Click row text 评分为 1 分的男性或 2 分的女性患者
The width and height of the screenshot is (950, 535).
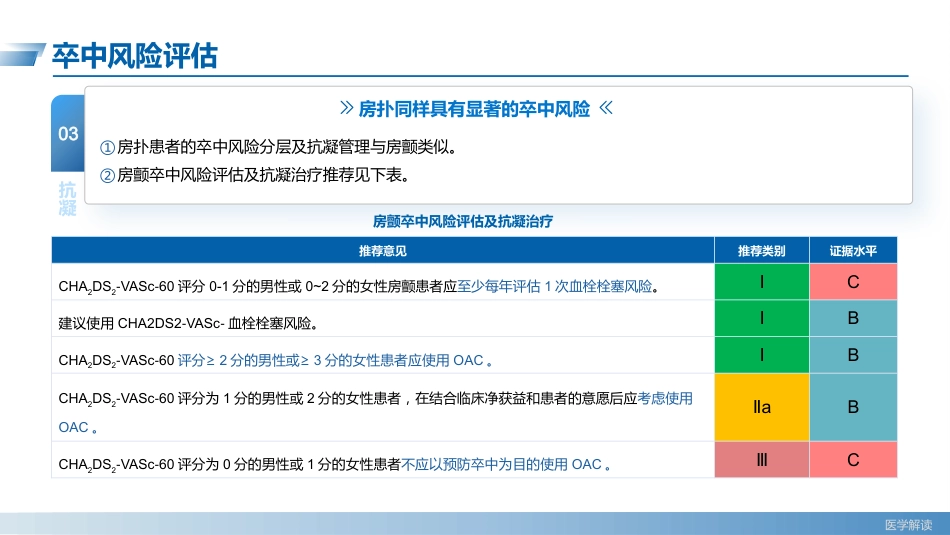click(x=289, y=398)
